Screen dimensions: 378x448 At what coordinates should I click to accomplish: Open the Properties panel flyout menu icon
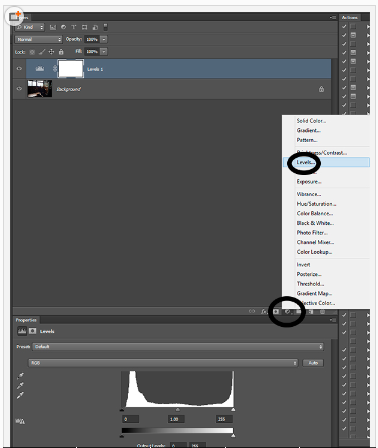(x=333, y=320)
